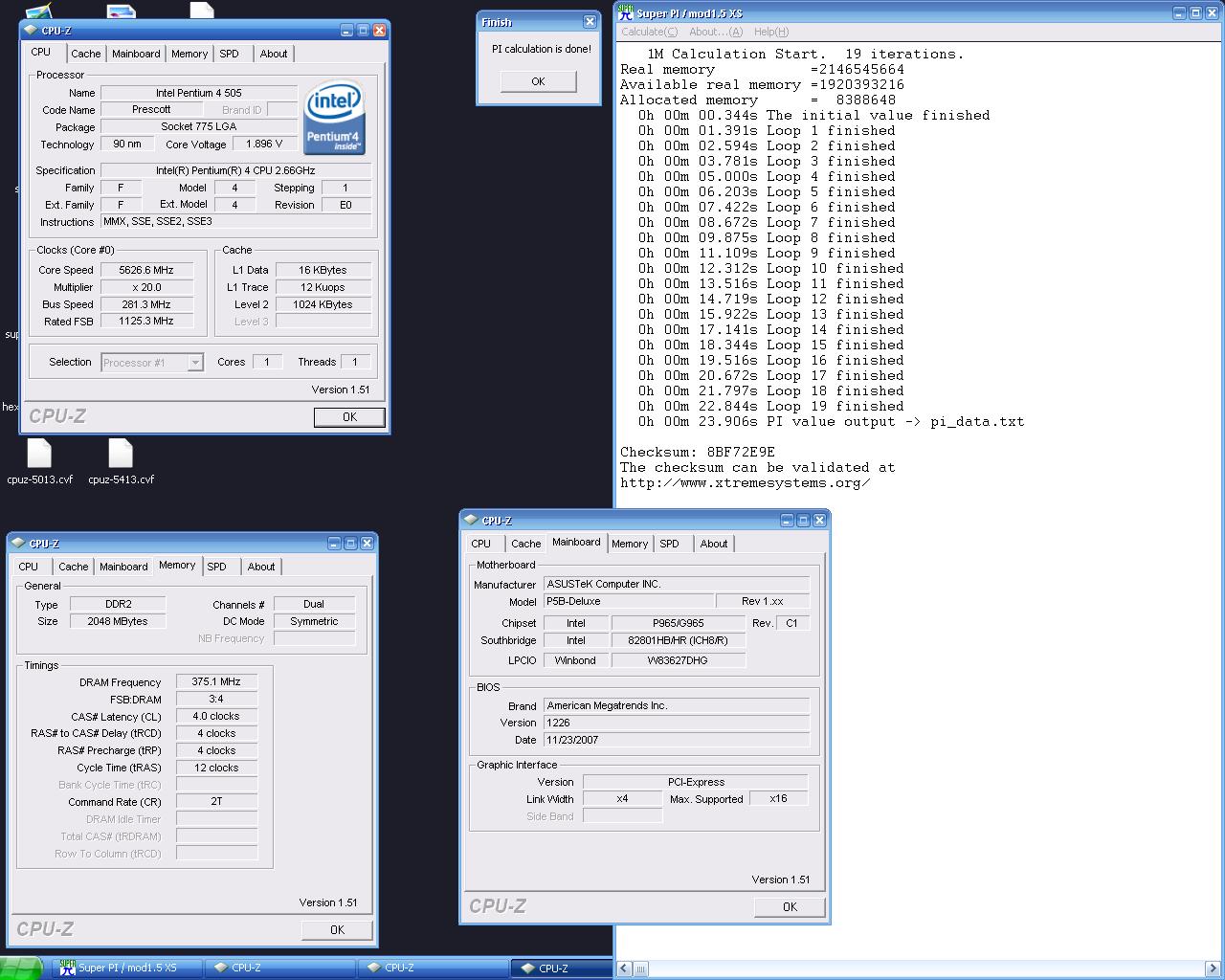Click the CPU-Z icon in Mainboard window title
This screenshot has width=1225, height=980.
471,521
